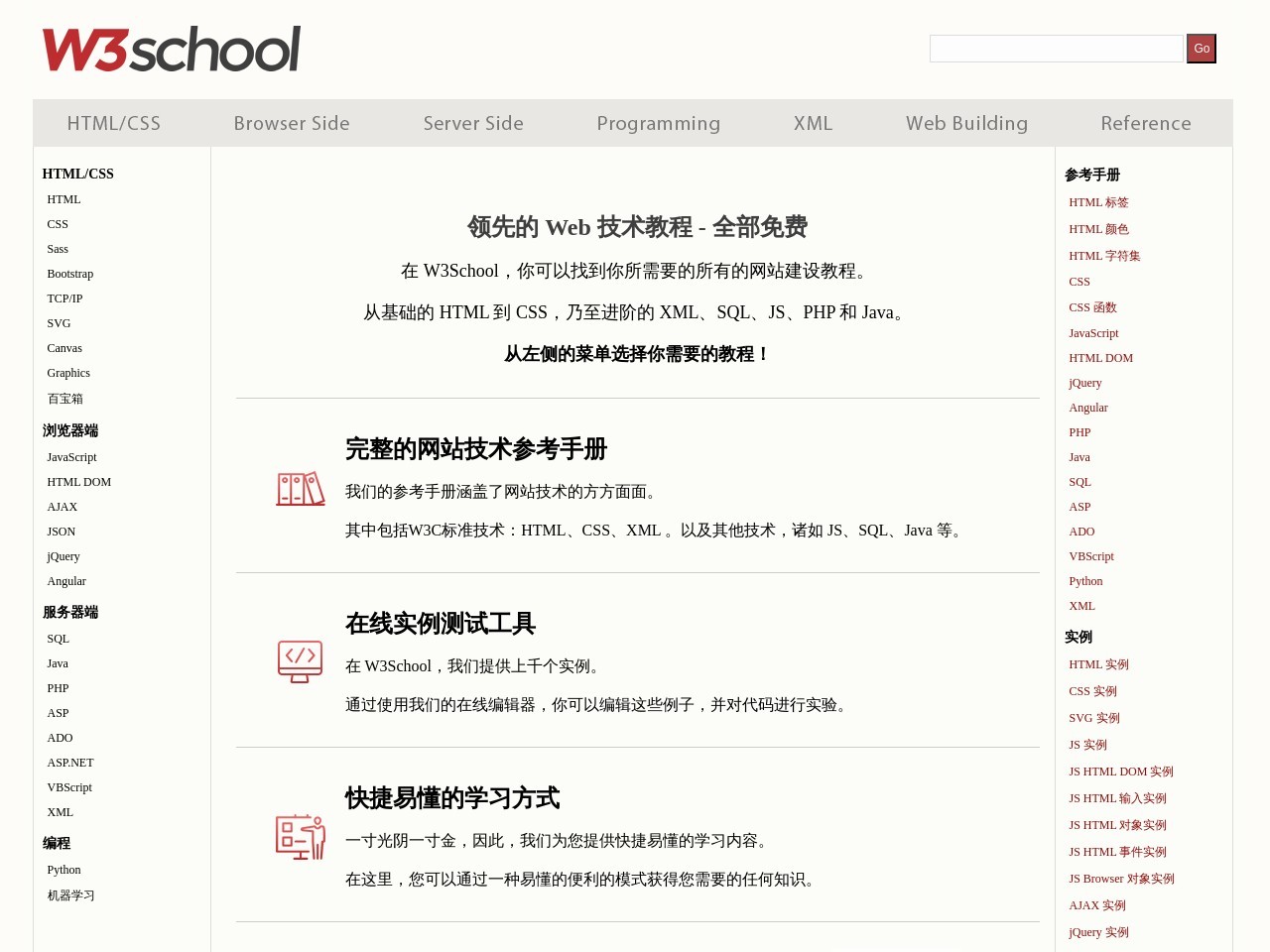Open the AJAX tutorial link
Image resolution: width=1270 pixels, height=952 pixels.
click(62, 507)
